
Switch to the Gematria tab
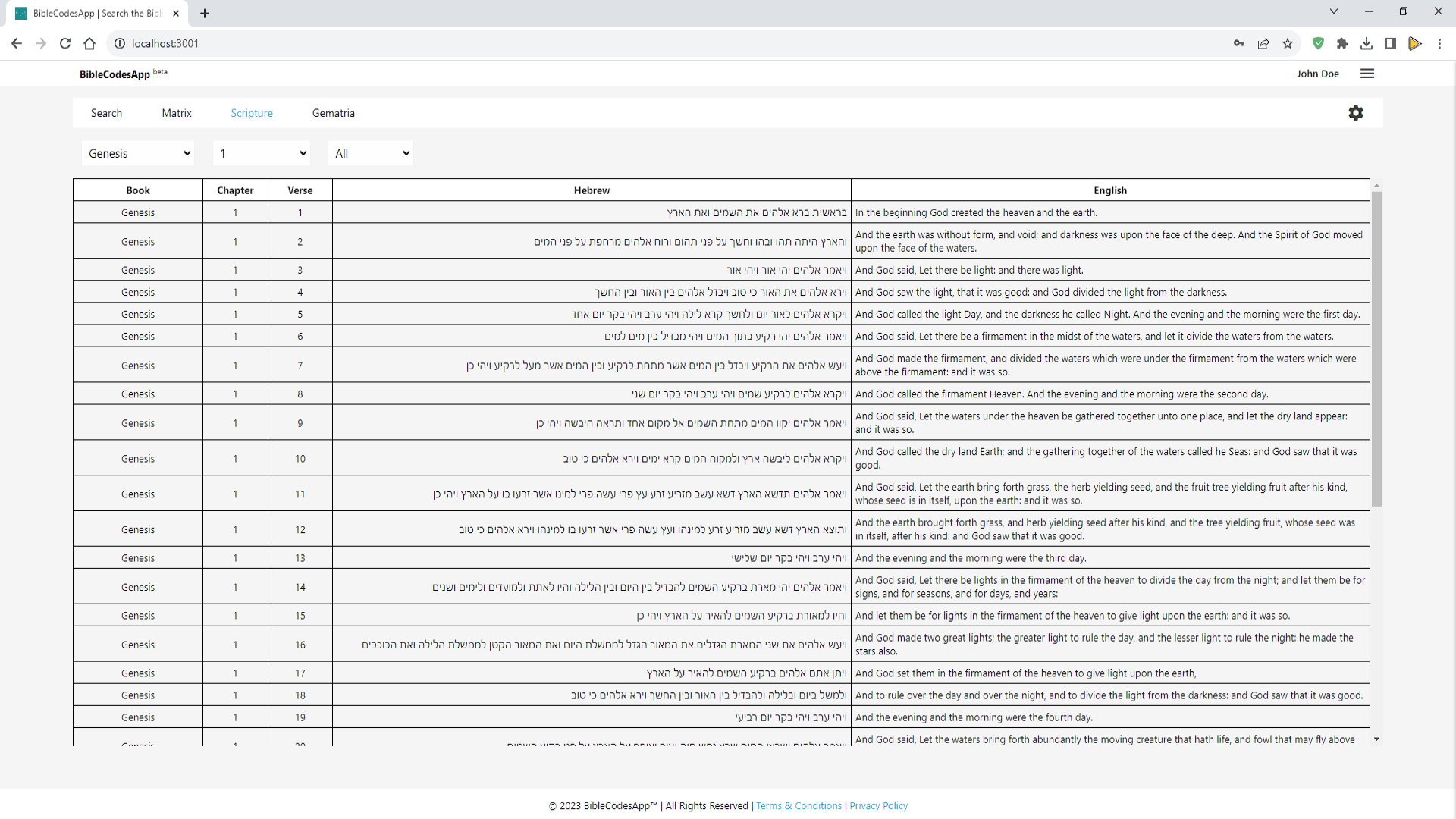pos(333,113)
